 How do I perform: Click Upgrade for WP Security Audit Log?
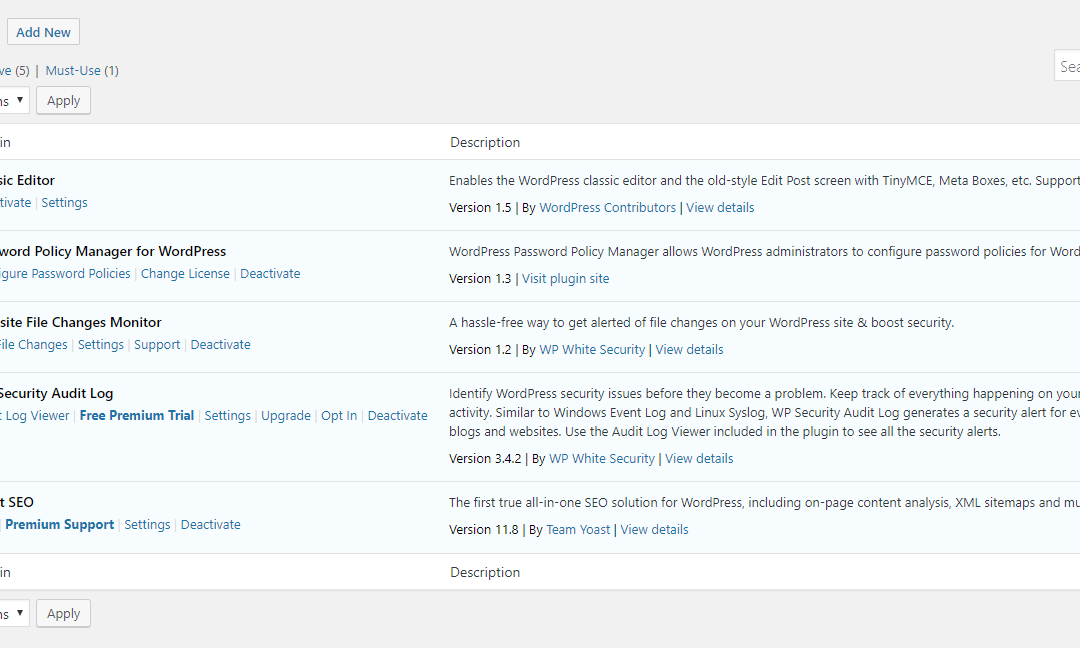click(286, 415)
